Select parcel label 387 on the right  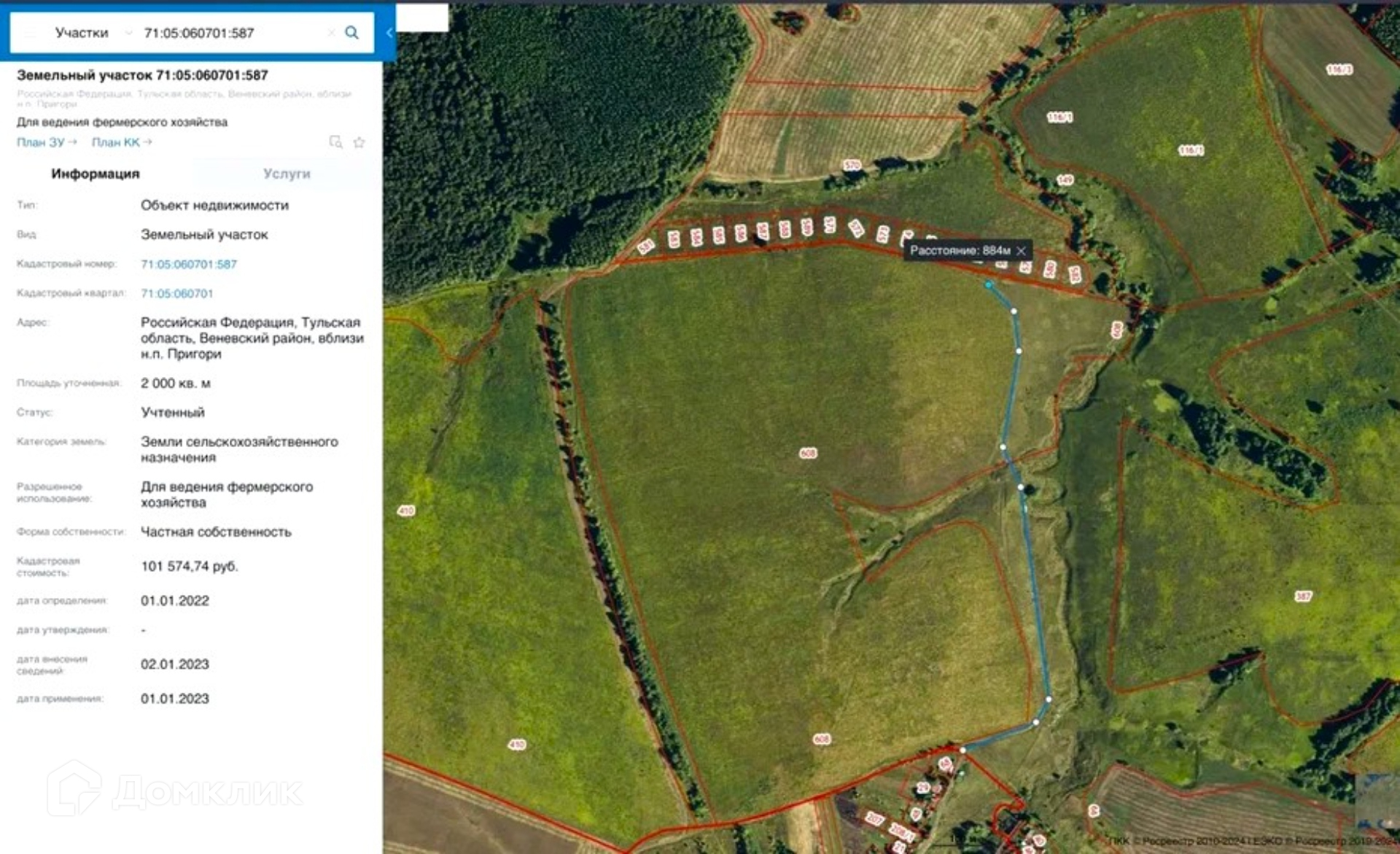click(x=1303, y=596)
